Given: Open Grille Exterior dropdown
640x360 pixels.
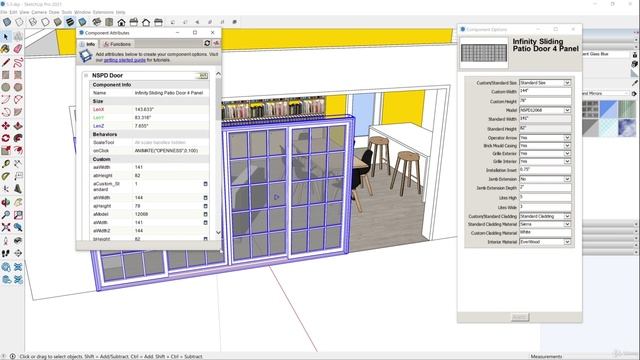Looking at the screenshot, I should (x=567, y=153).
